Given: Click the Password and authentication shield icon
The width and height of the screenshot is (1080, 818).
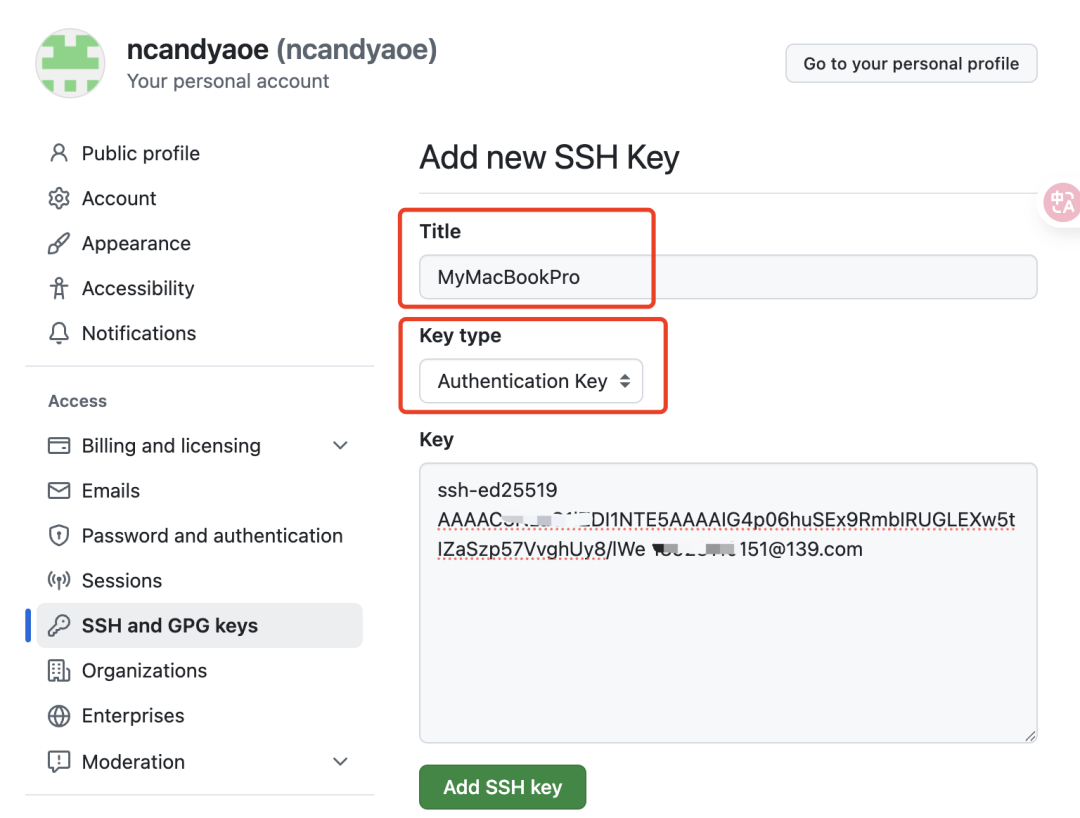Looking at the screenshot, I should pyautogui.click(x=59, y=536).
